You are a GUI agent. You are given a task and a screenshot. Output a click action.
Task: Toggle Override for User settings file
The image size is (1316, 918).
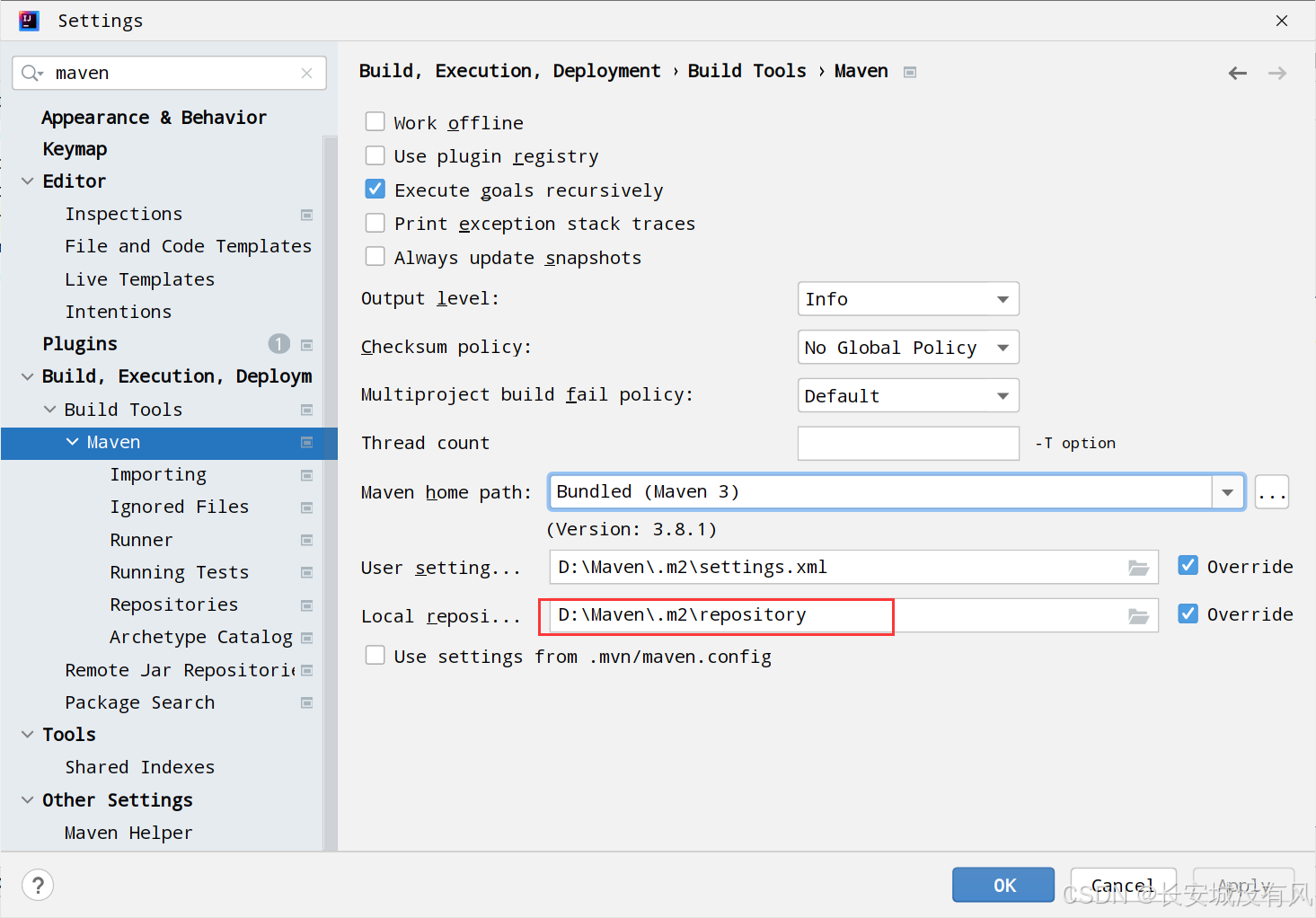point(1188,565)
